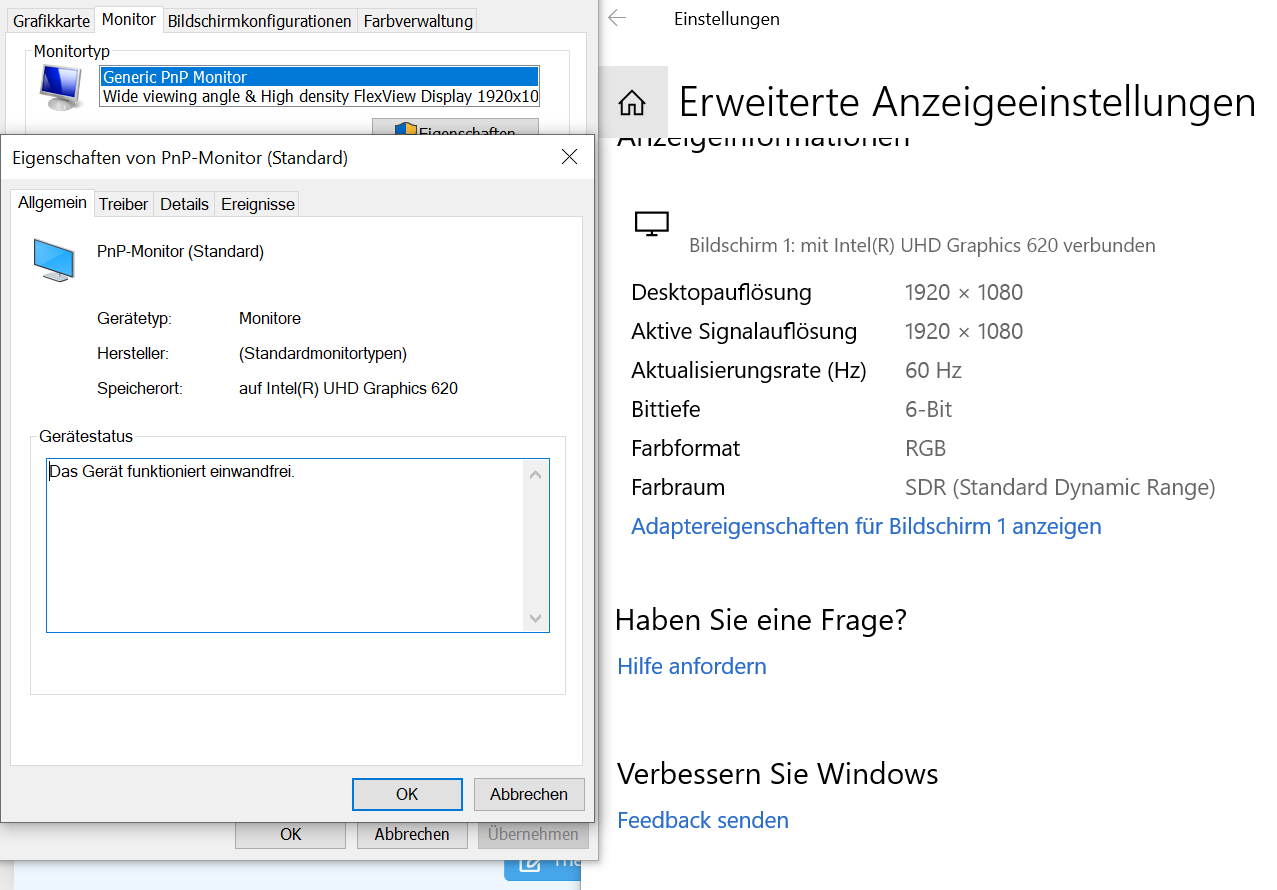Click the Bildschirm 1 display icon
The width and height of the screenshot is (1277, 890).
click(x=652, y=224)
